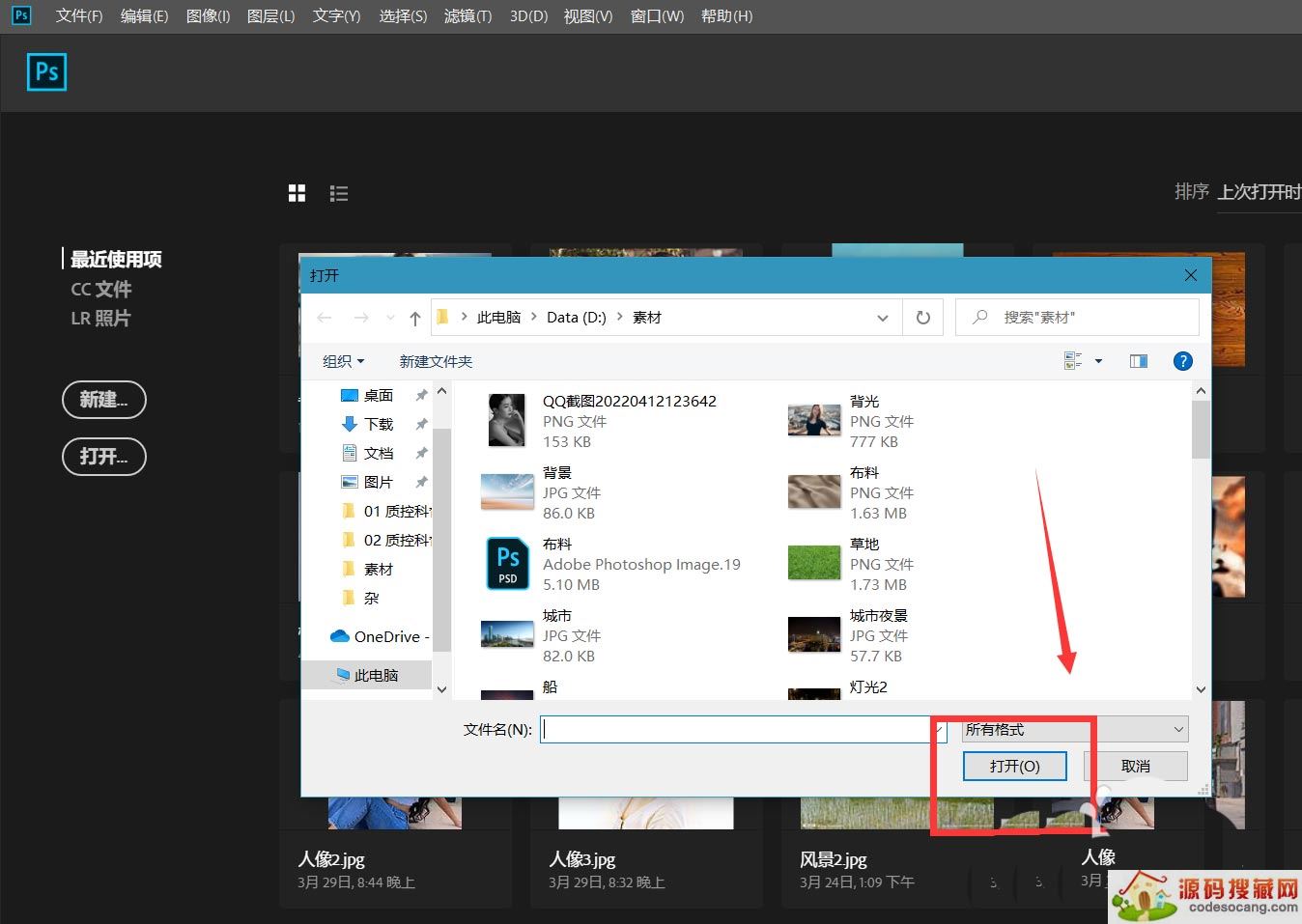Click the refresh button in address bar
1302x924 pixels.
pyautogui.click(x=922, y=318)
